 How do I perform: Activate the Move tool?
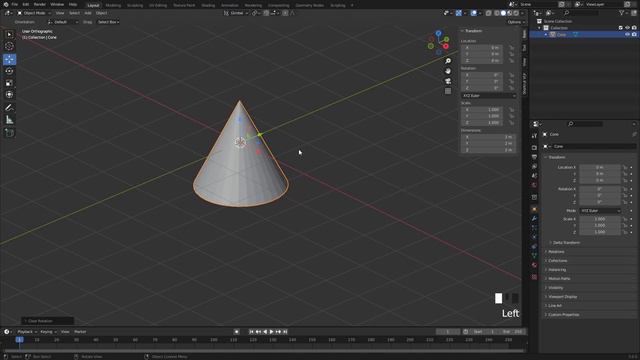pos(9,59)
